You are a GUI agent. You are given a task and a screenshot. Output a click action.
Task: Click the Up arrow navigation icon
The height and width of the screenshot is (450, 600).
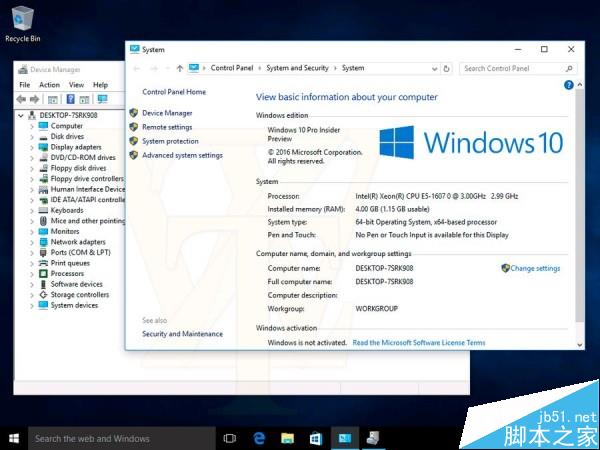coord(179,68)
